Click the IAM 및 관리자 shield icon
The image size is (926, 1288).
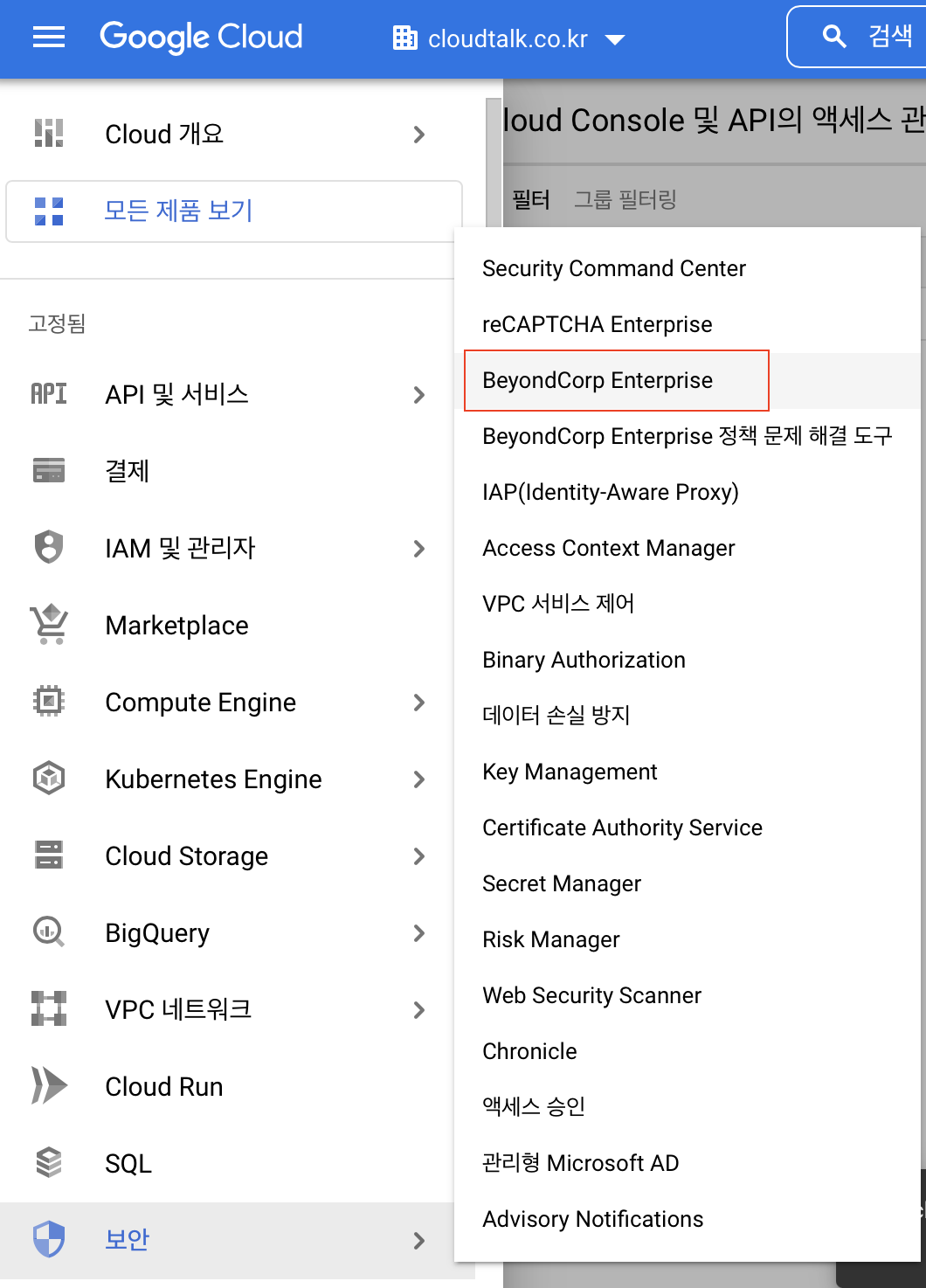[x=49, y=547]
